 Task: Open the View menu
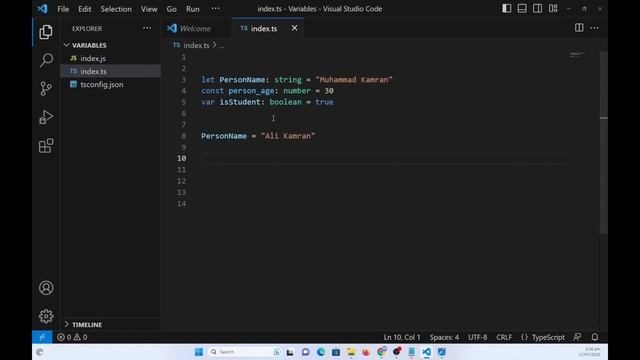tap(149, 9)
